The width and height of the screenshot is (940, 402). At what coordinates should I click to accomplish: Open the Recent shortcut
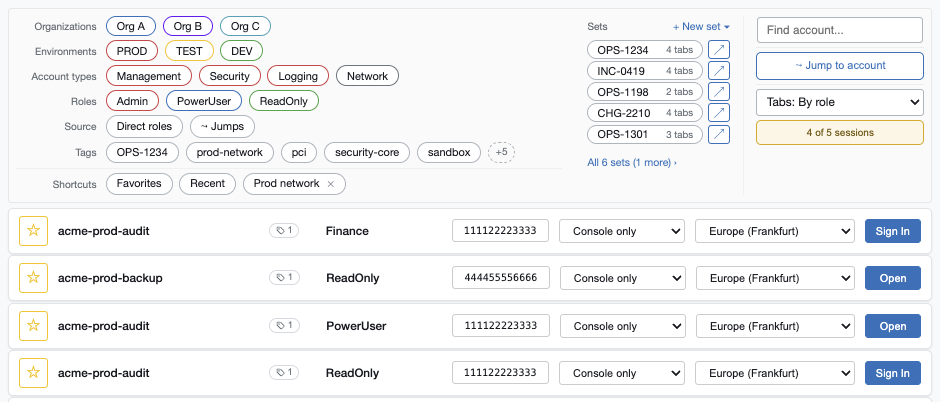coord(207,183)
